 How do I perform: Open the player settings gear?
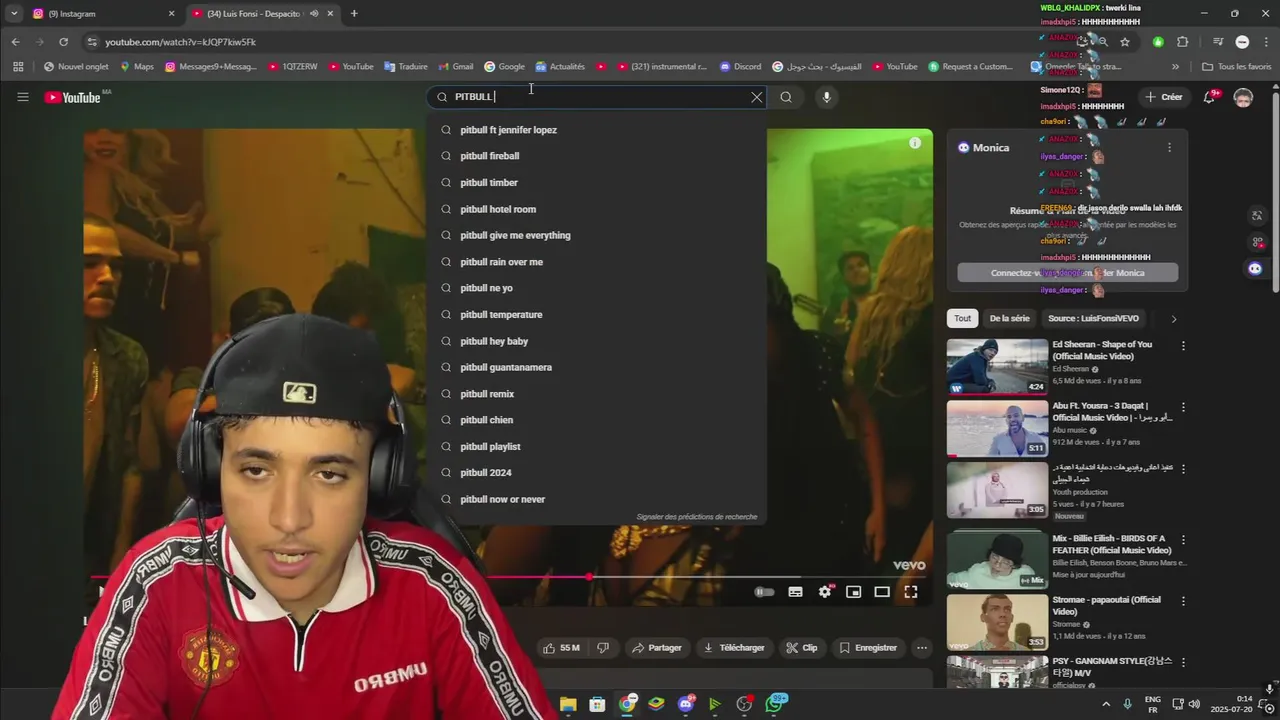(x=825, y=592)
